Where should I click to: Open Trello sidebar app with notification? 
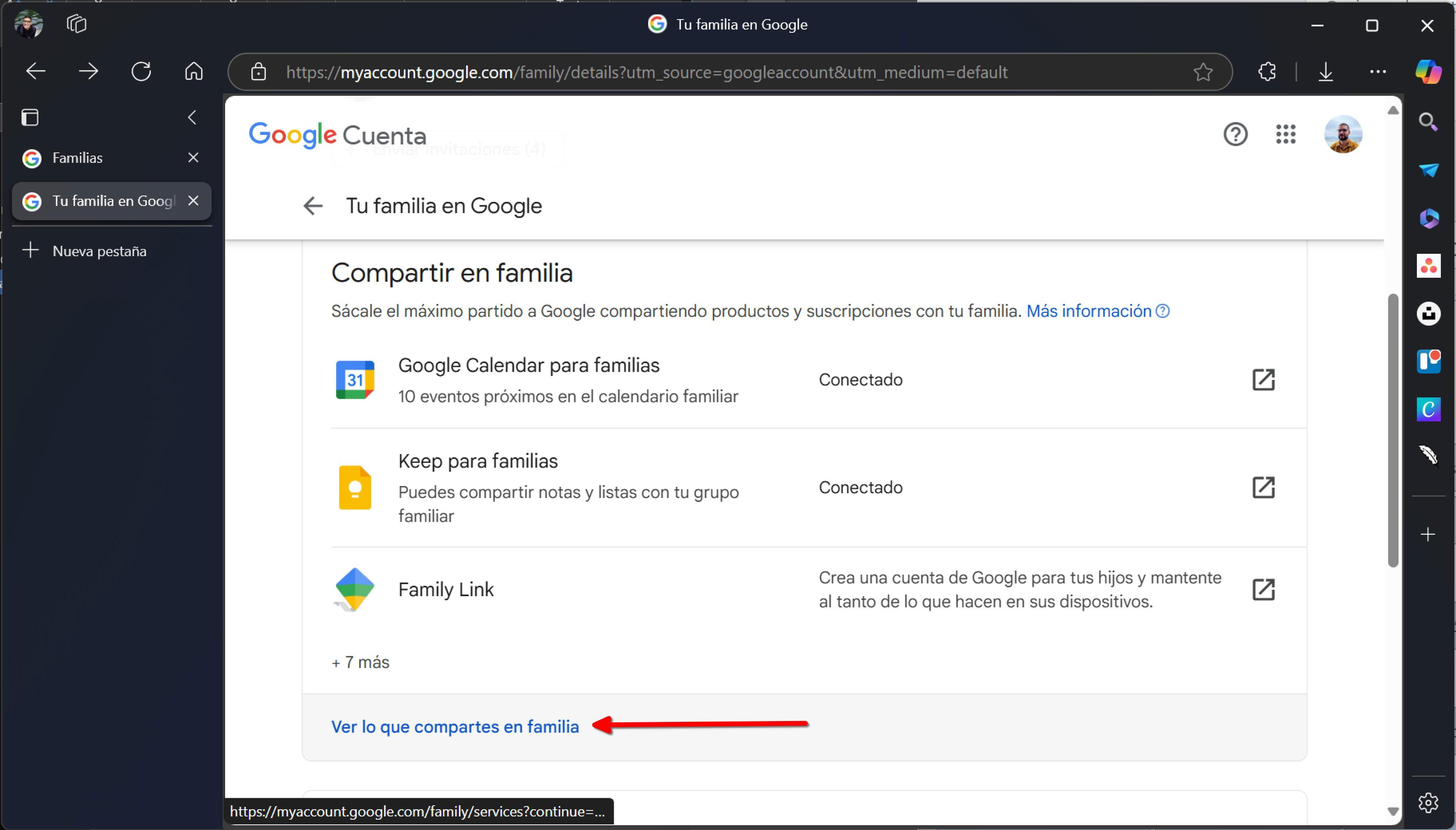[1428, 362]
